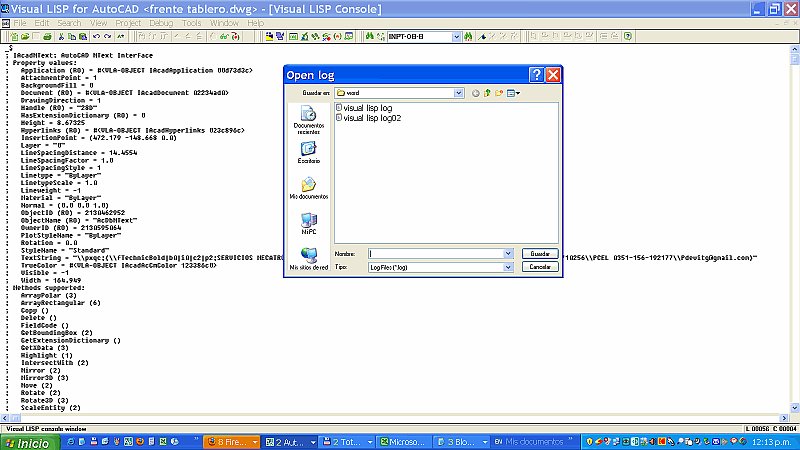This screenshot has width=800, height=450.
Task: Select Mis sitios de red in dialog
Action: pyautogui.click(x=309, y=259)
